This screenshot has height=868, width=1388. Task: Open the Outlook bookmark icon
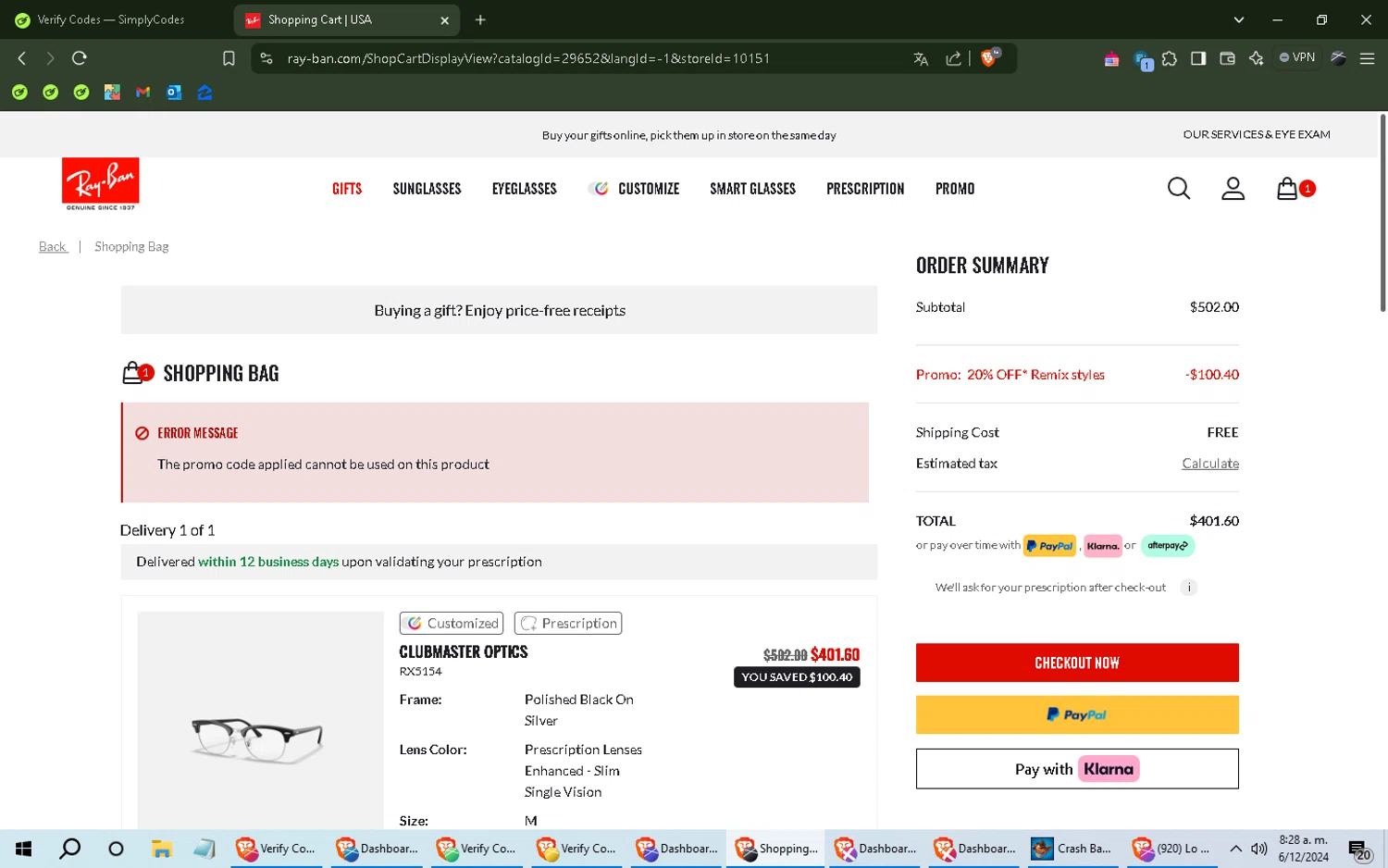click(174, 93)
